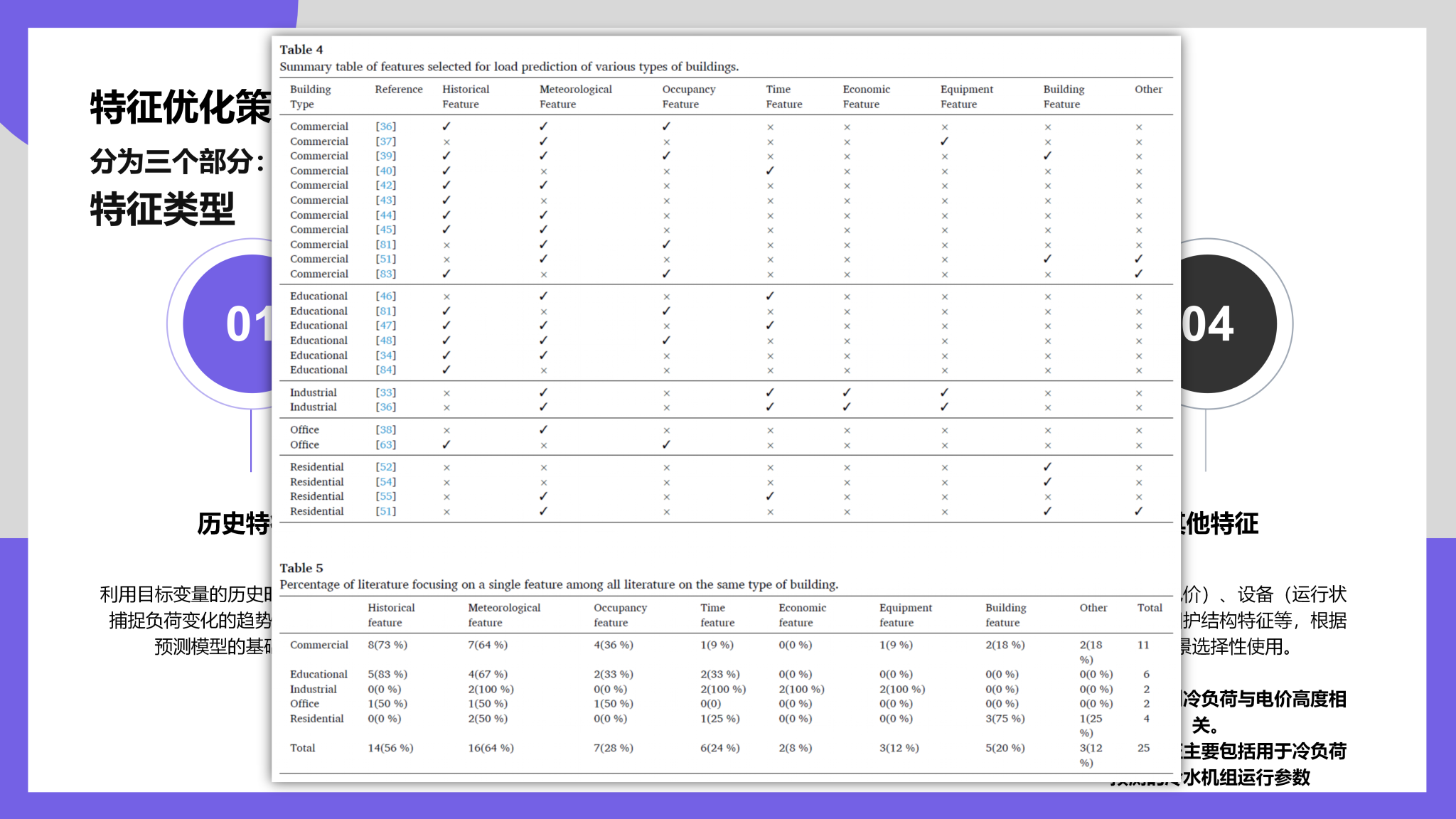Image resolution: width=1456 pixels, height=819 pixels.
Task: Click citation [33] in Industrial row
Action: [385, 392]
